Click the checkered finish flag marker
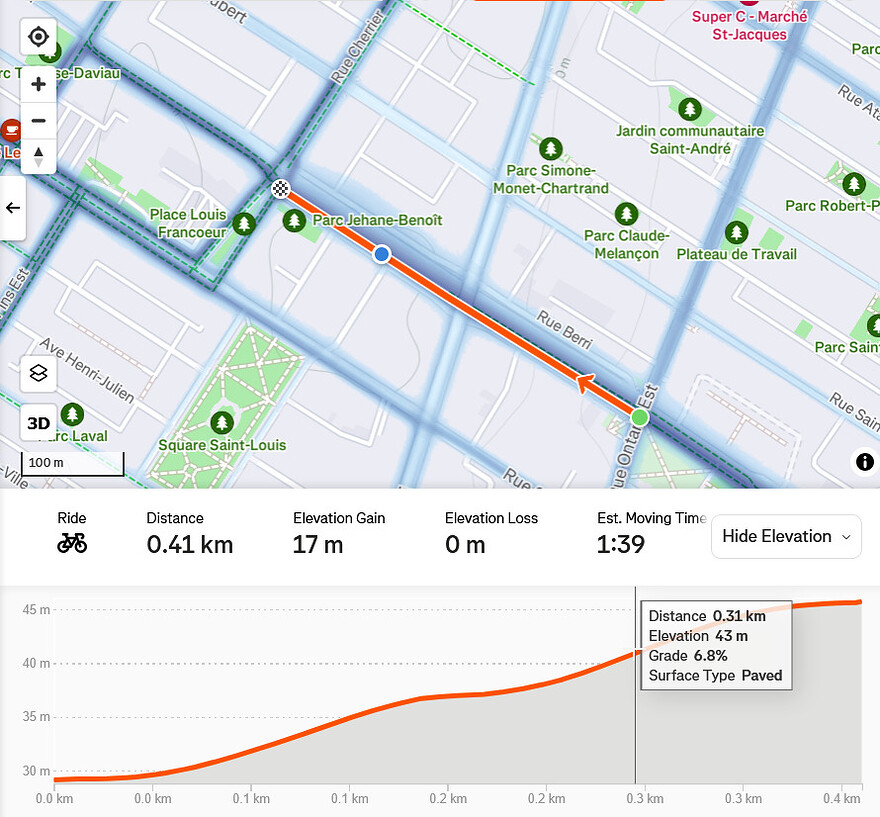The image size is (880, 817). pyautogui.click(x=281, y=188)
